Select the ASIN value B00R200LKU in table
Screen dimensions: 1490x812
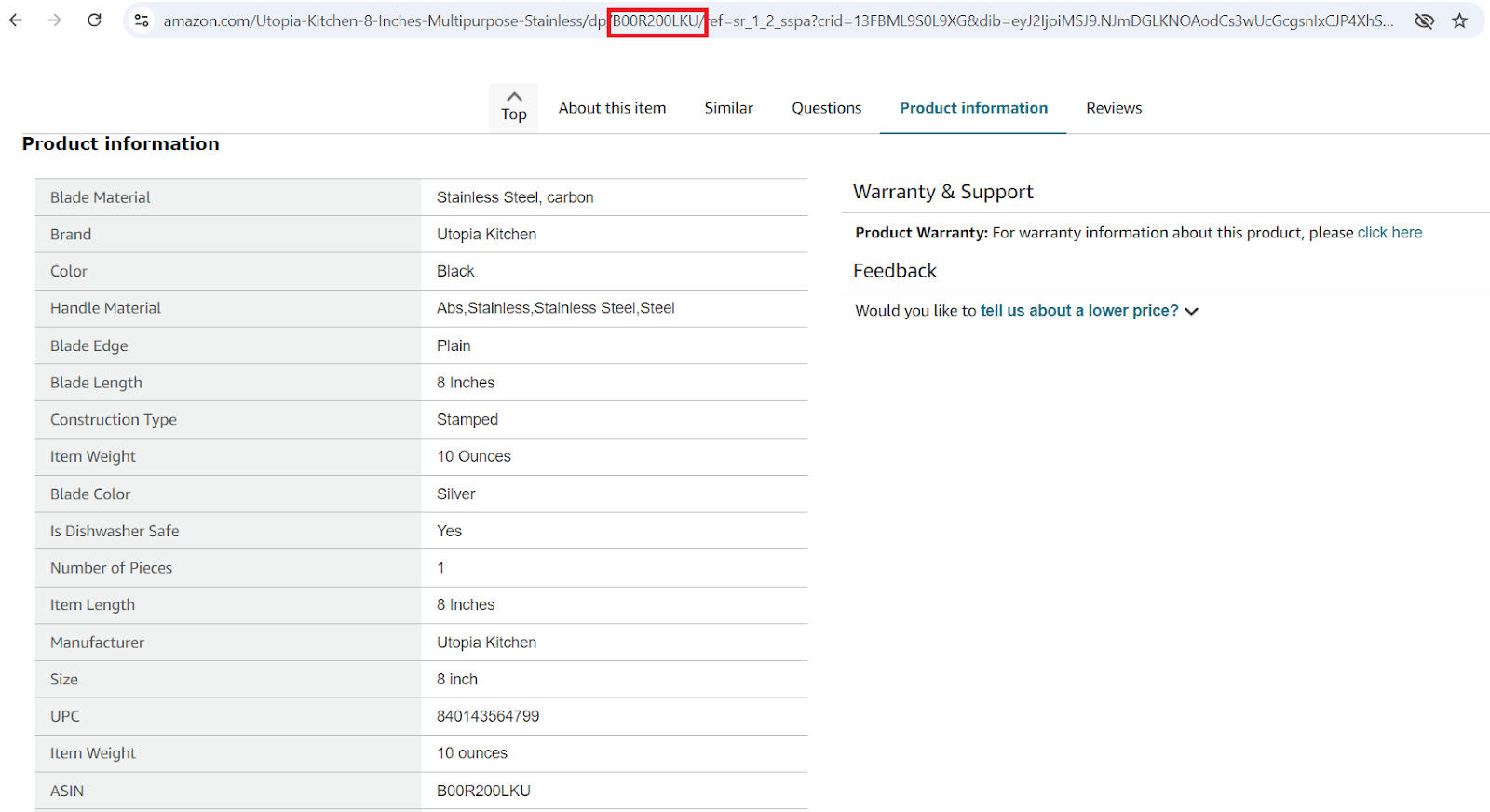click(483, 791)
